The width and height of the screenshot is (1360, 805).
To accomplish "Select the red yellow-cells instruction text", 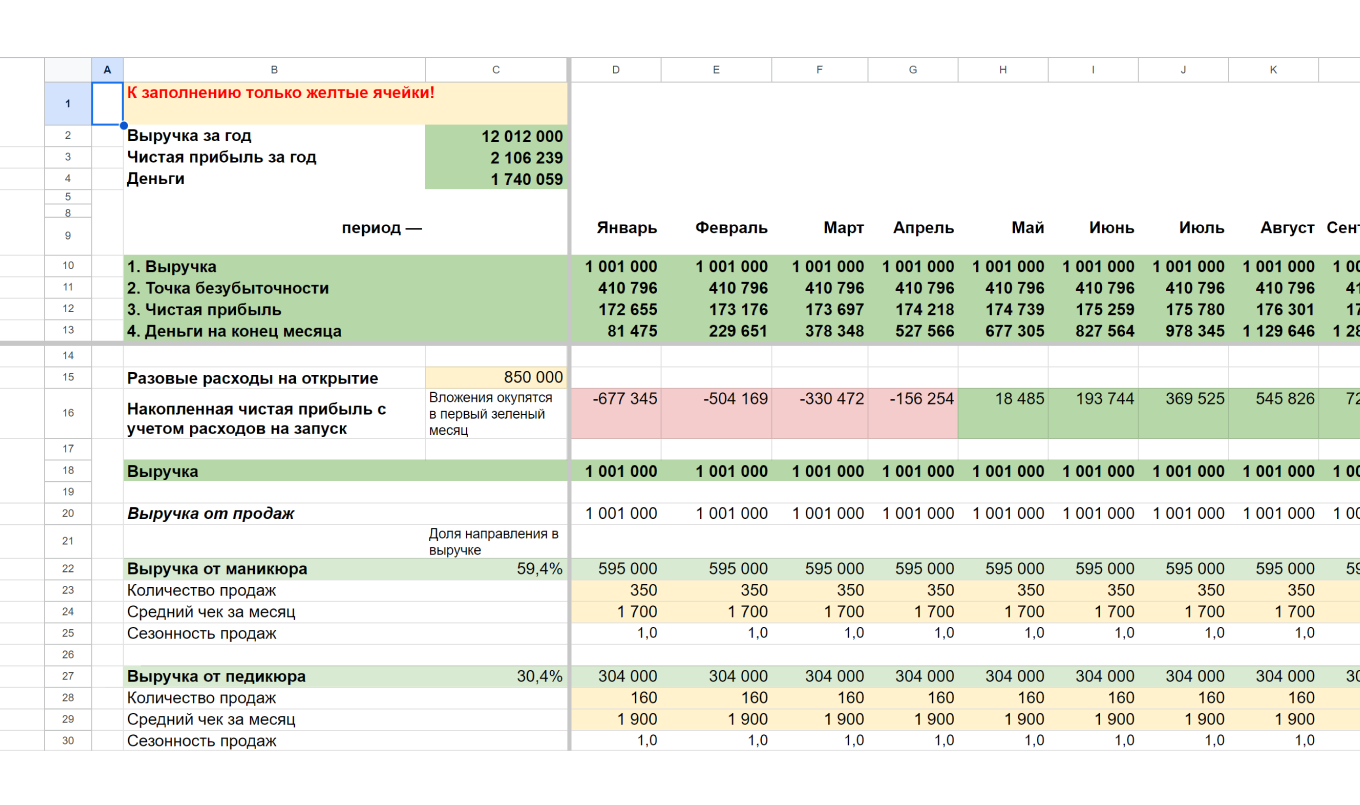I will pos(281,93).
